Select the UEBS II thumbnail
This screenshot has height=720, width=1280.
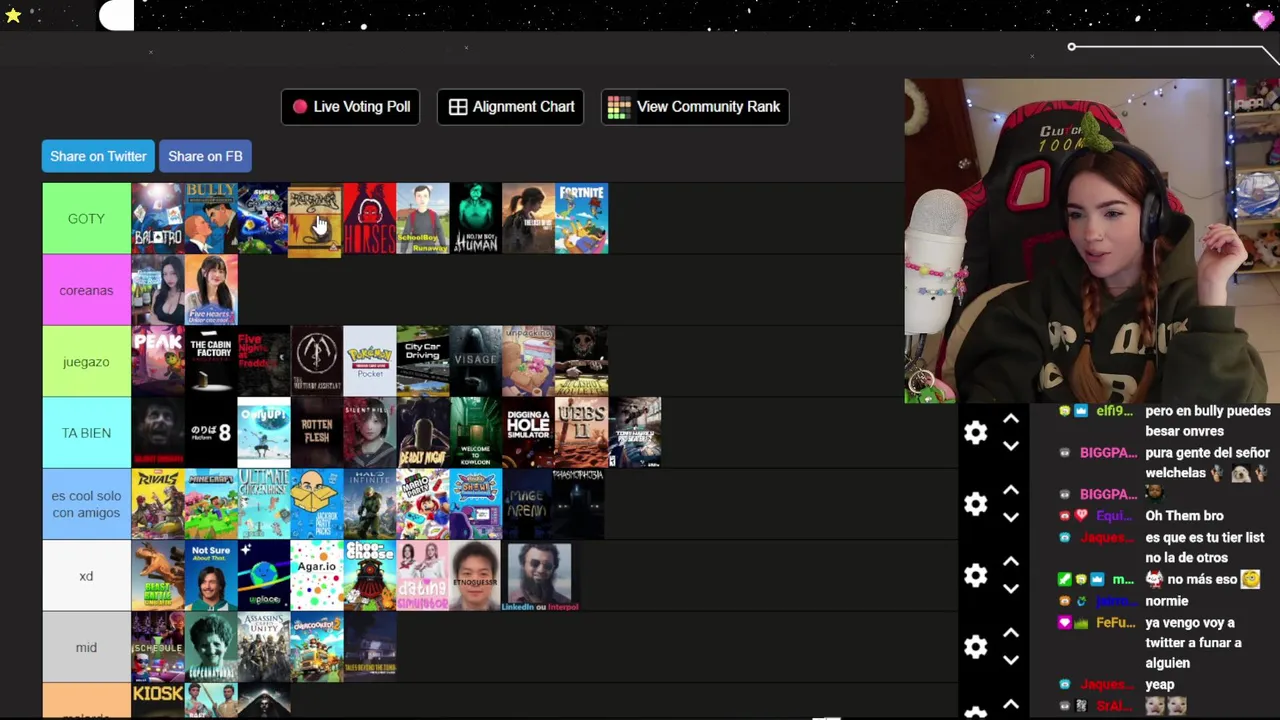pos(582,433)
